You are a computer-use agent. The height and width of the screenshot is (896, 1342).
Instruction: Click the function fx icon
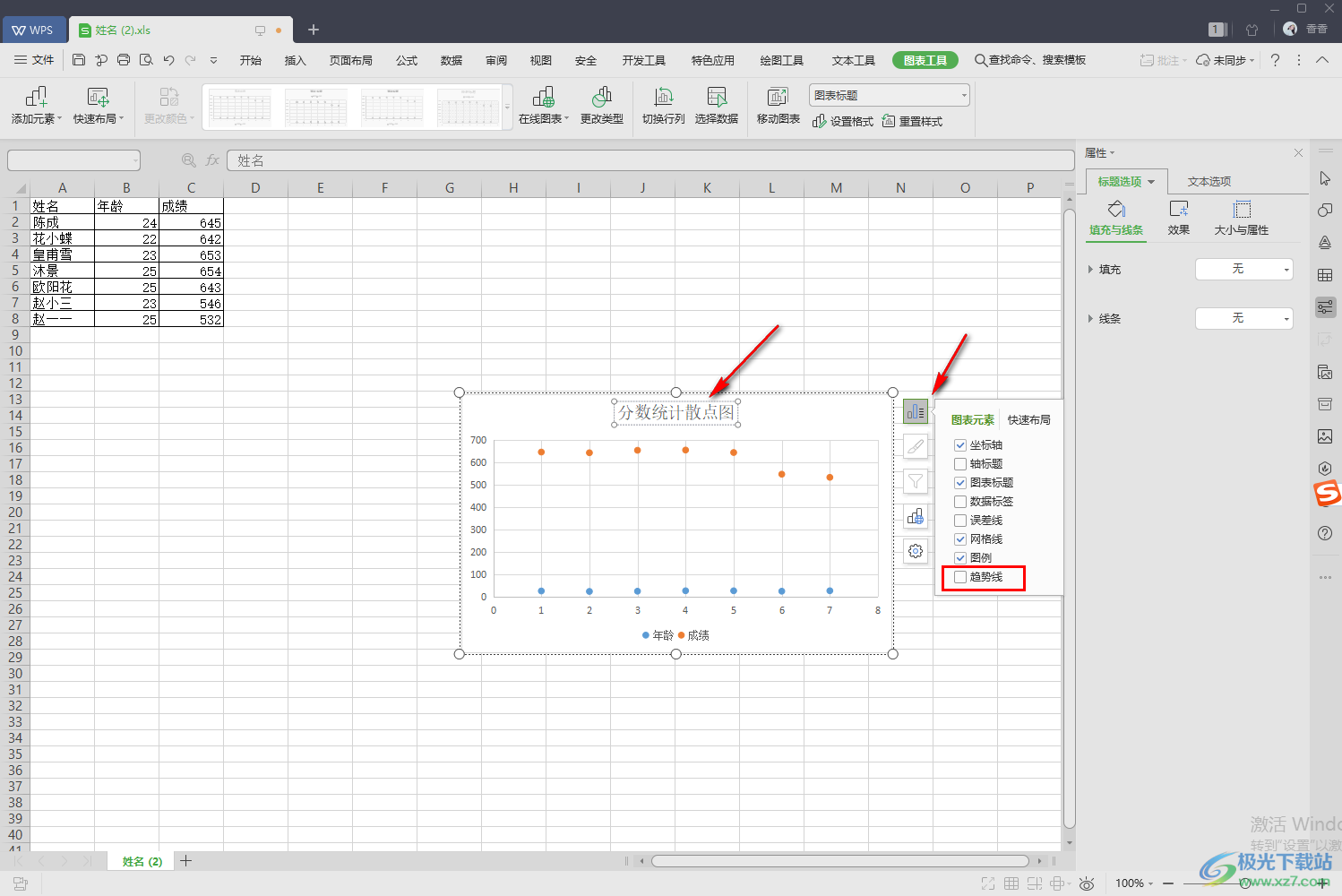[212, 160]
